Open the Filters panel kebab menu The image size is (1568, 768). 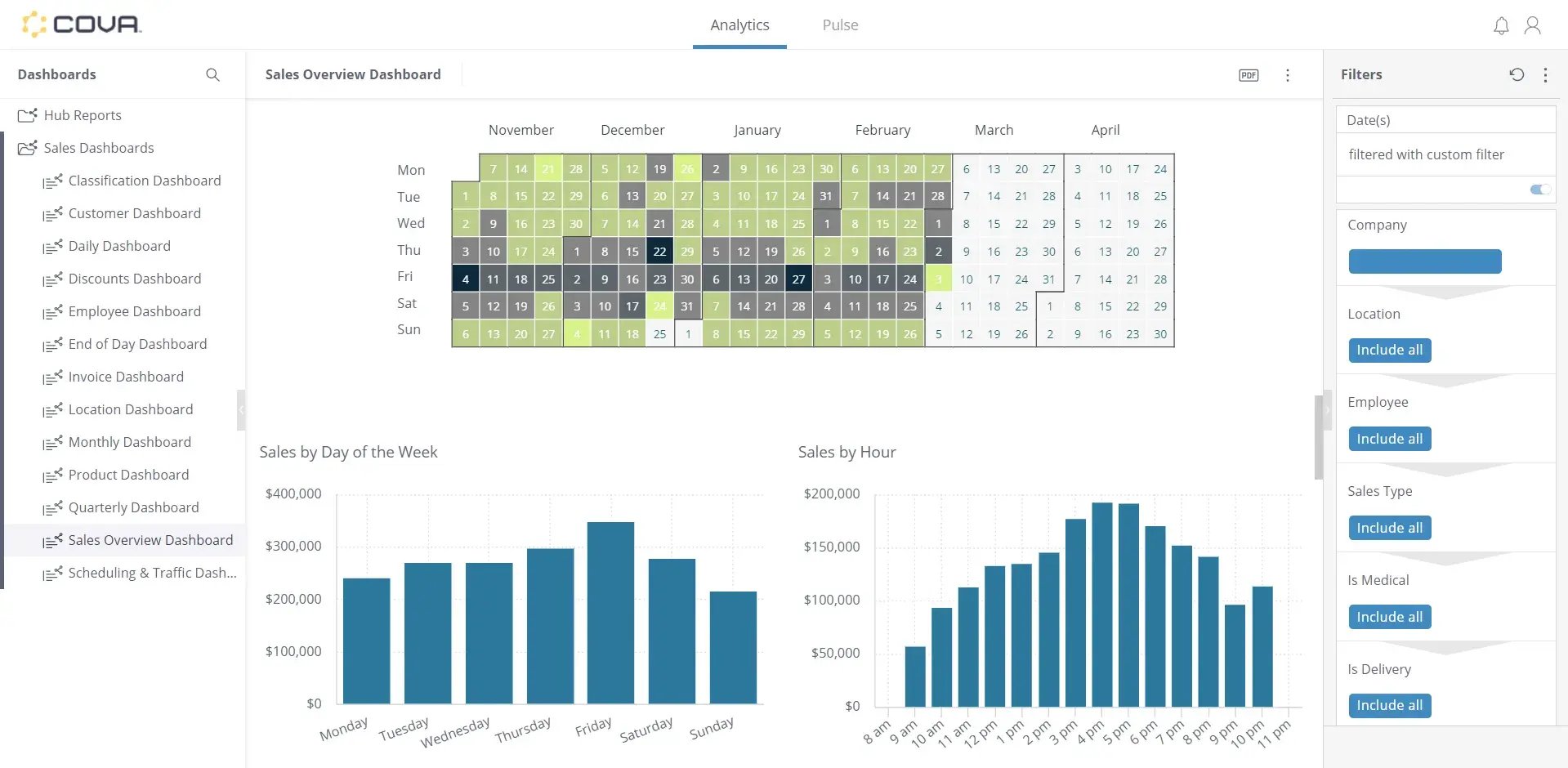click(x=1545, y=74)
